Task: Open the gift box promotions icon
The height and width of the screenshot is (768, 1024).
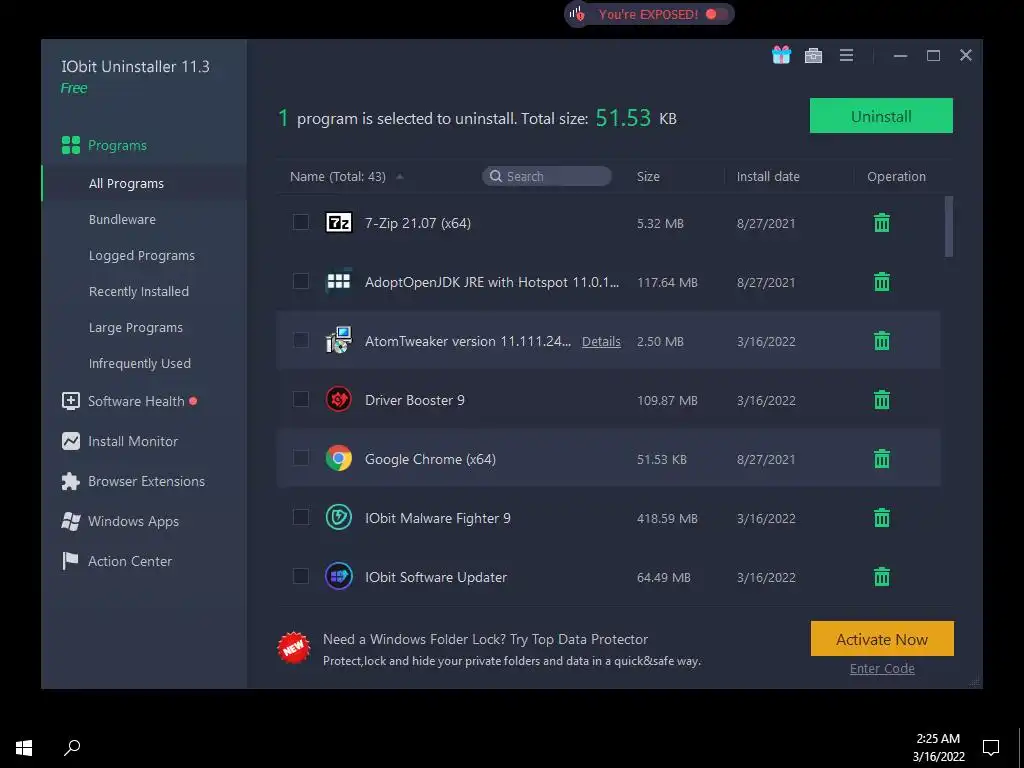Action: [781, 55]
